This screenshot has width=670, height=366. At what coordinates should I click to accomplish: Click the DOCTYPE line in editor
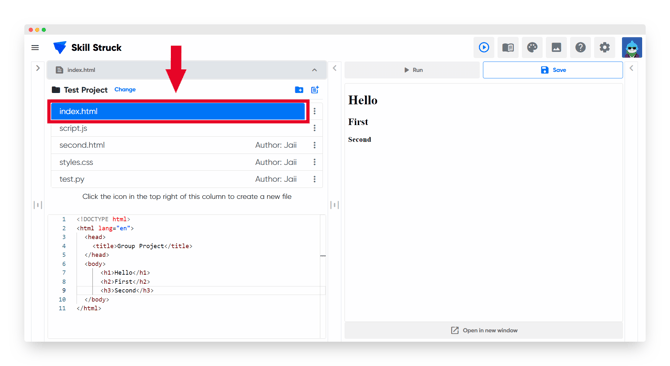click(x=103, y=219)
